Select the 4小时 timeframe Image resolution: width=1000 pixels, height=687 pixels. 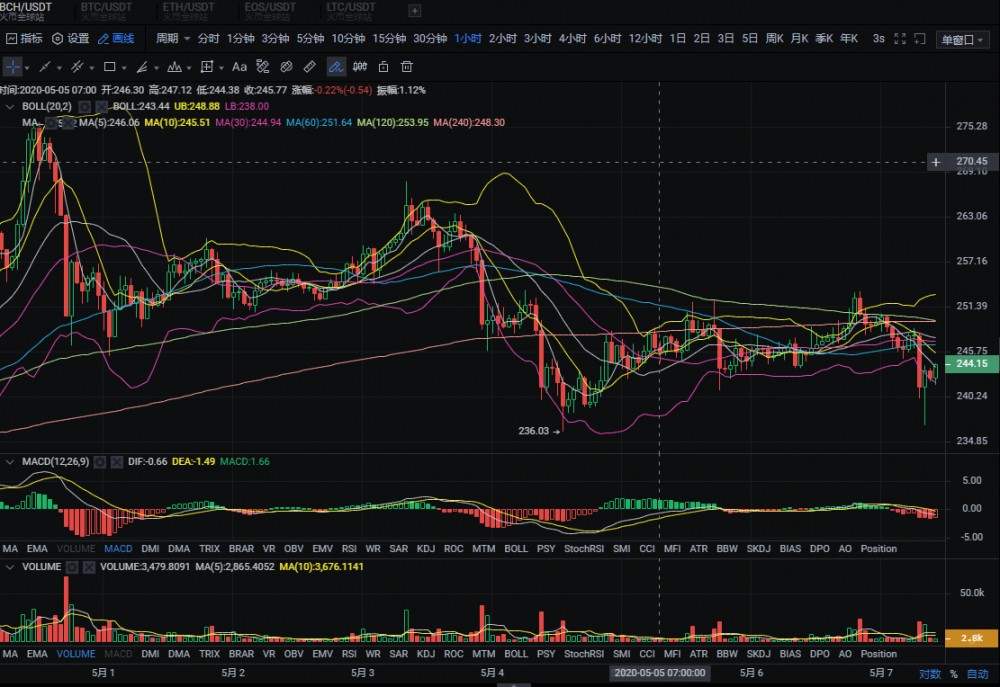click(x=572, y=39)
